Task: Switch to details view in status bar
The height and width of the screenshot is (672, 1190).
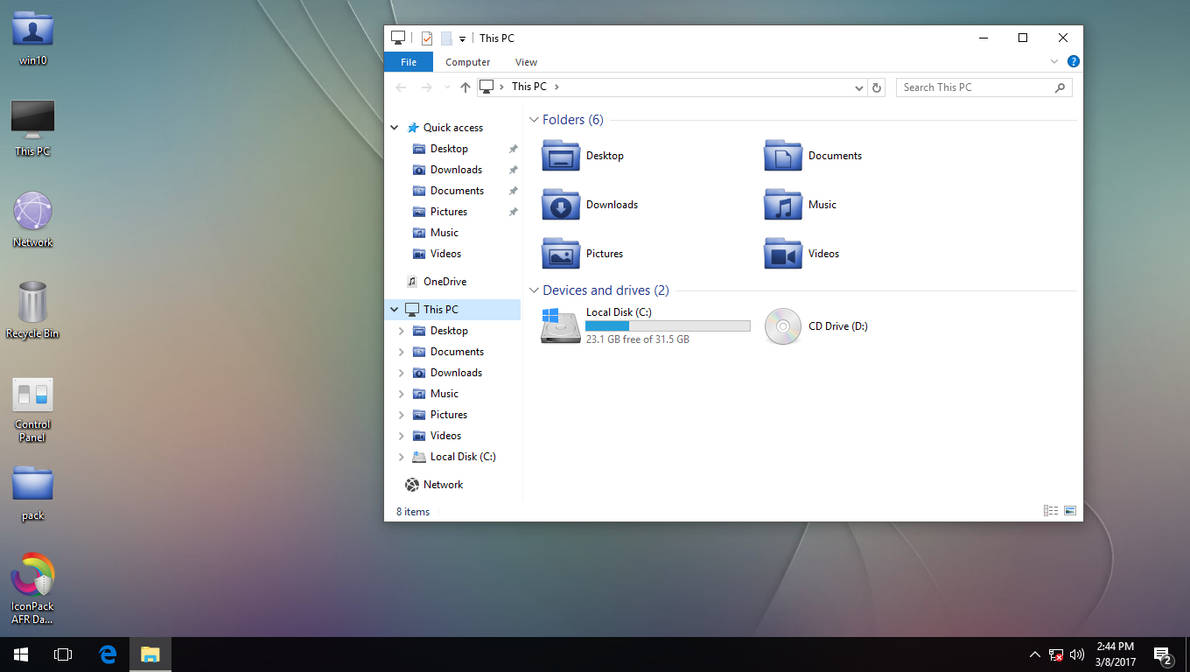Action: click(1051, 511)
